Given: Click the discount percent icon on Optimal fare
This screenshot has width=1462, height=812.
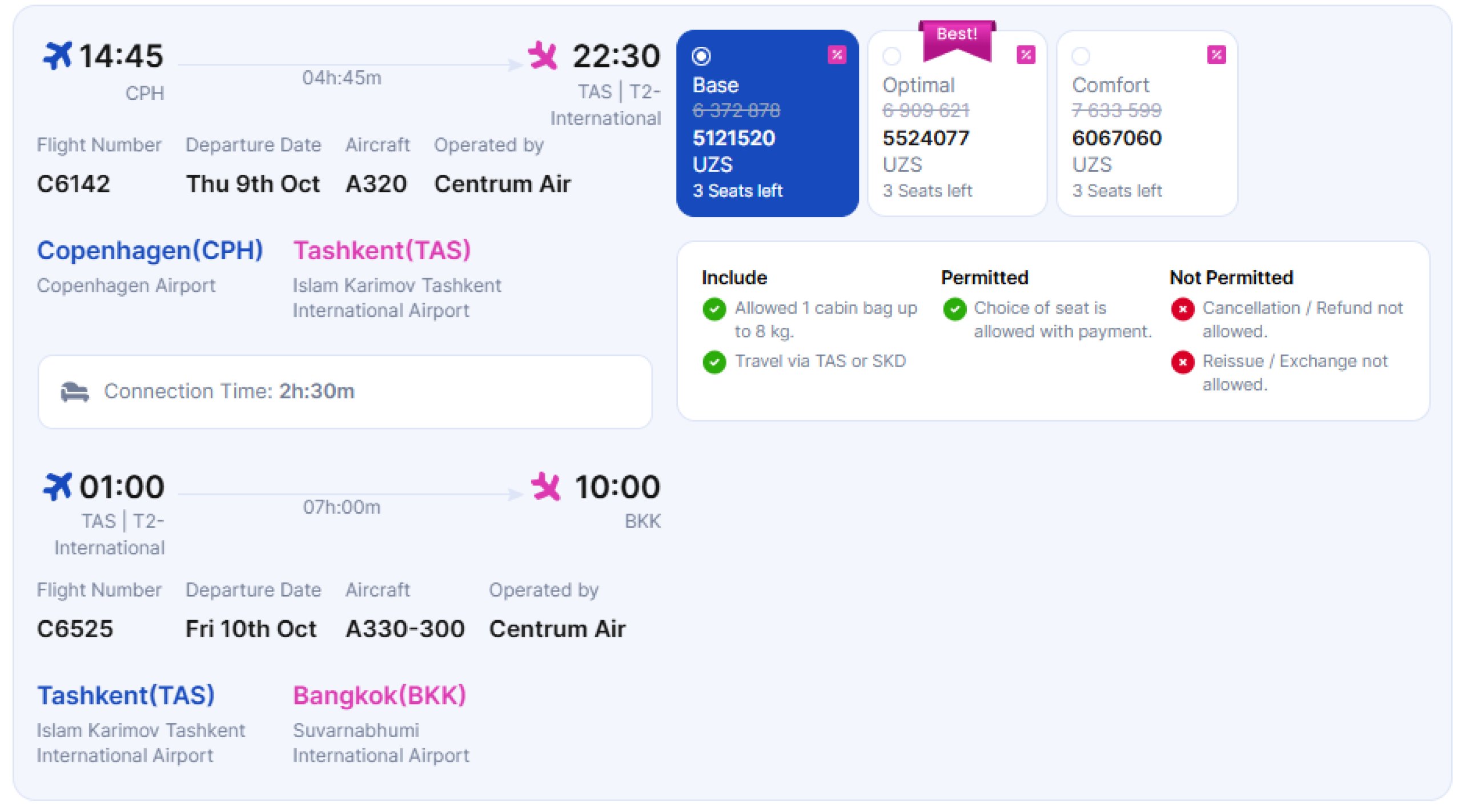Looking at the screenshot, I should [1026, 55].
